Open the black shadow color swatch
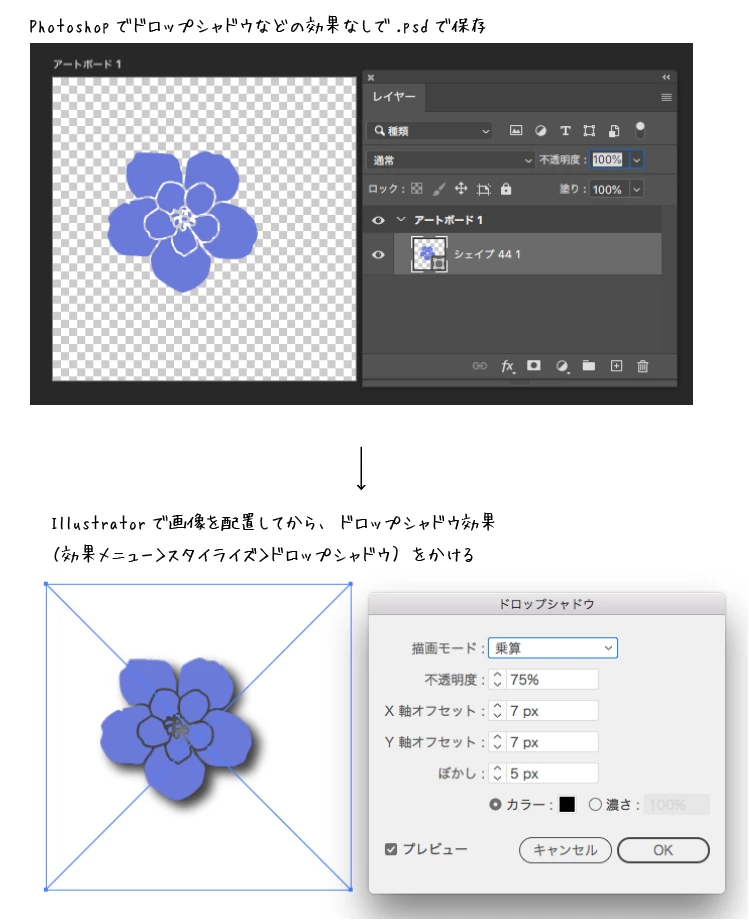This screenshot has width=749, height=920. pyautogui.click(x=567, y=804)
